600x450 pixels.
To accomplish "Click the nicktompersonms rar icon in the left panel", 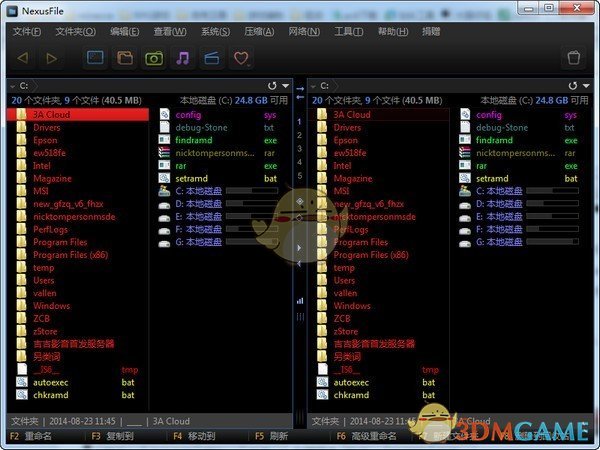I will click(164, 153).
